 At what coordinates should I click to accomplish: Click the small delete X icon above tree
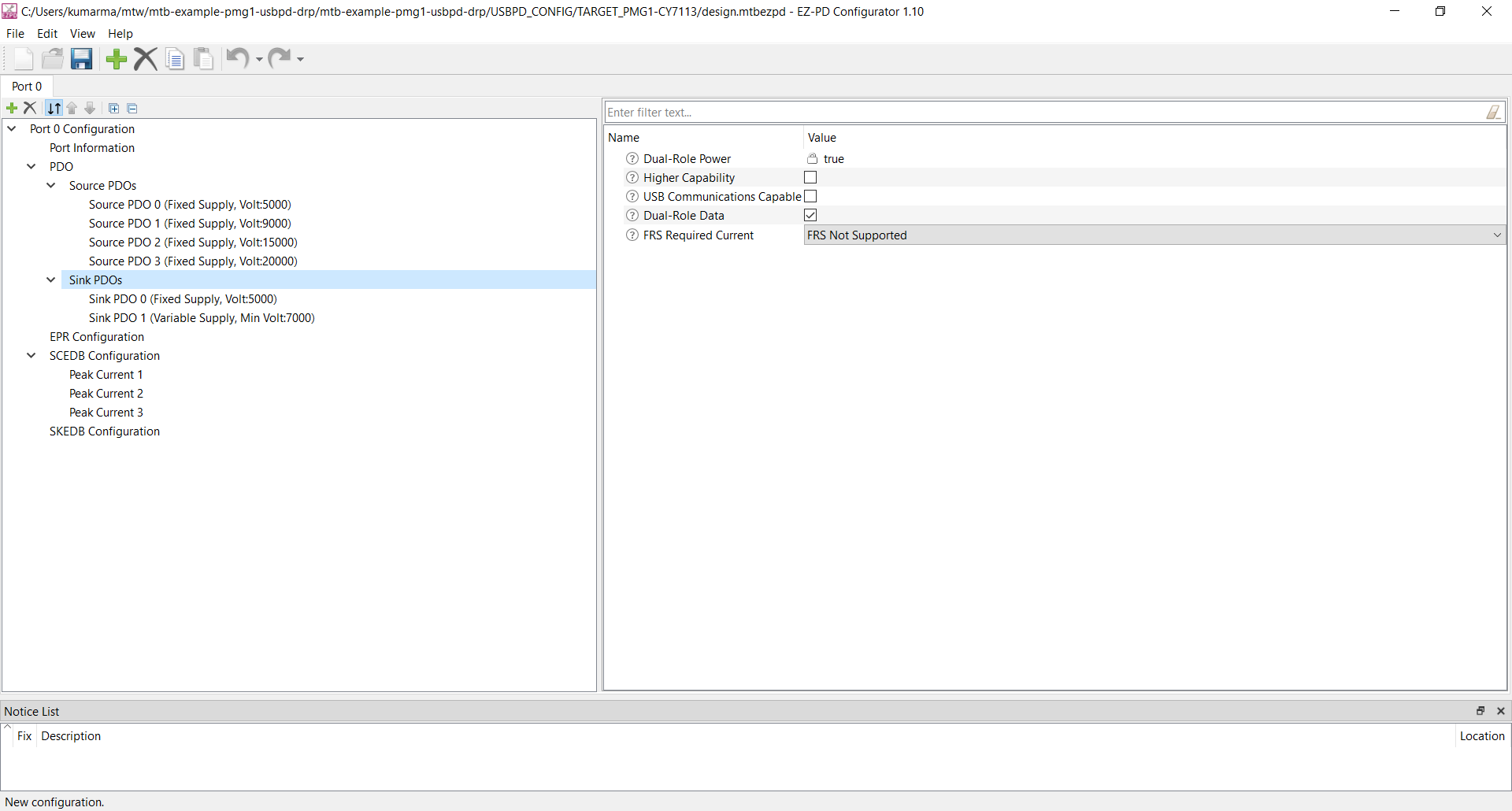30,108
